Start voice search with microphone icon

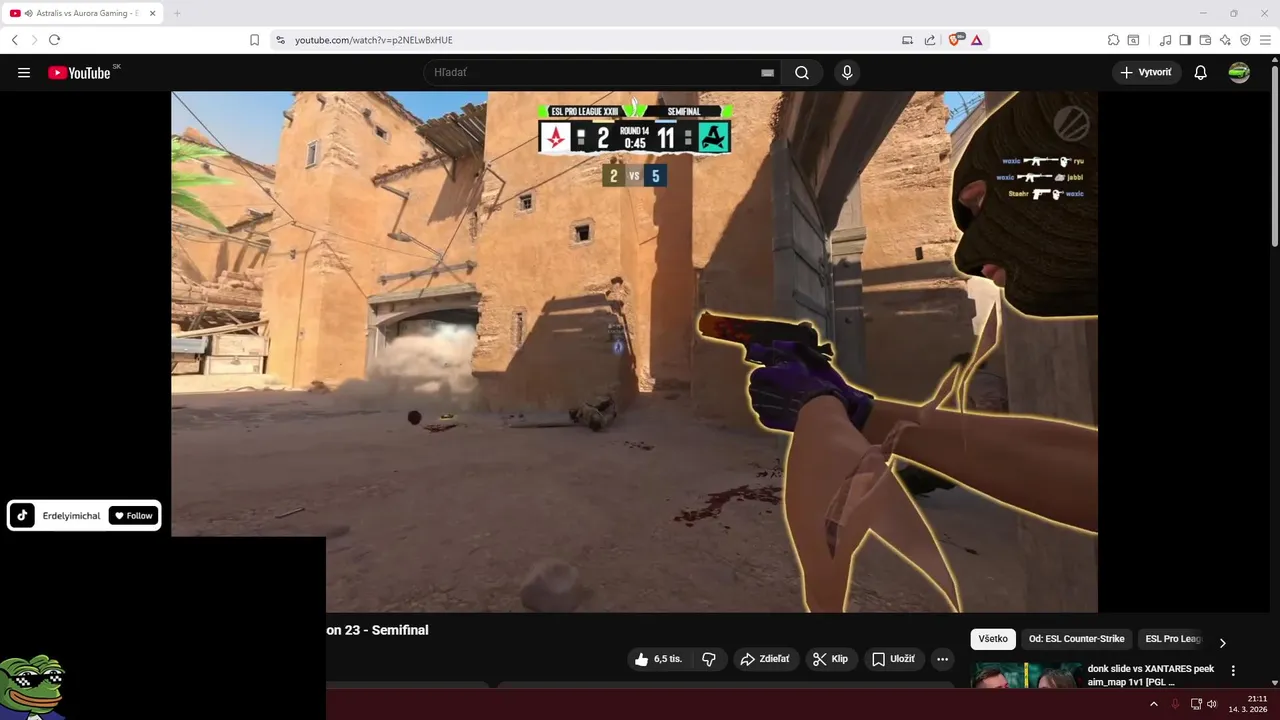(847, 73)
